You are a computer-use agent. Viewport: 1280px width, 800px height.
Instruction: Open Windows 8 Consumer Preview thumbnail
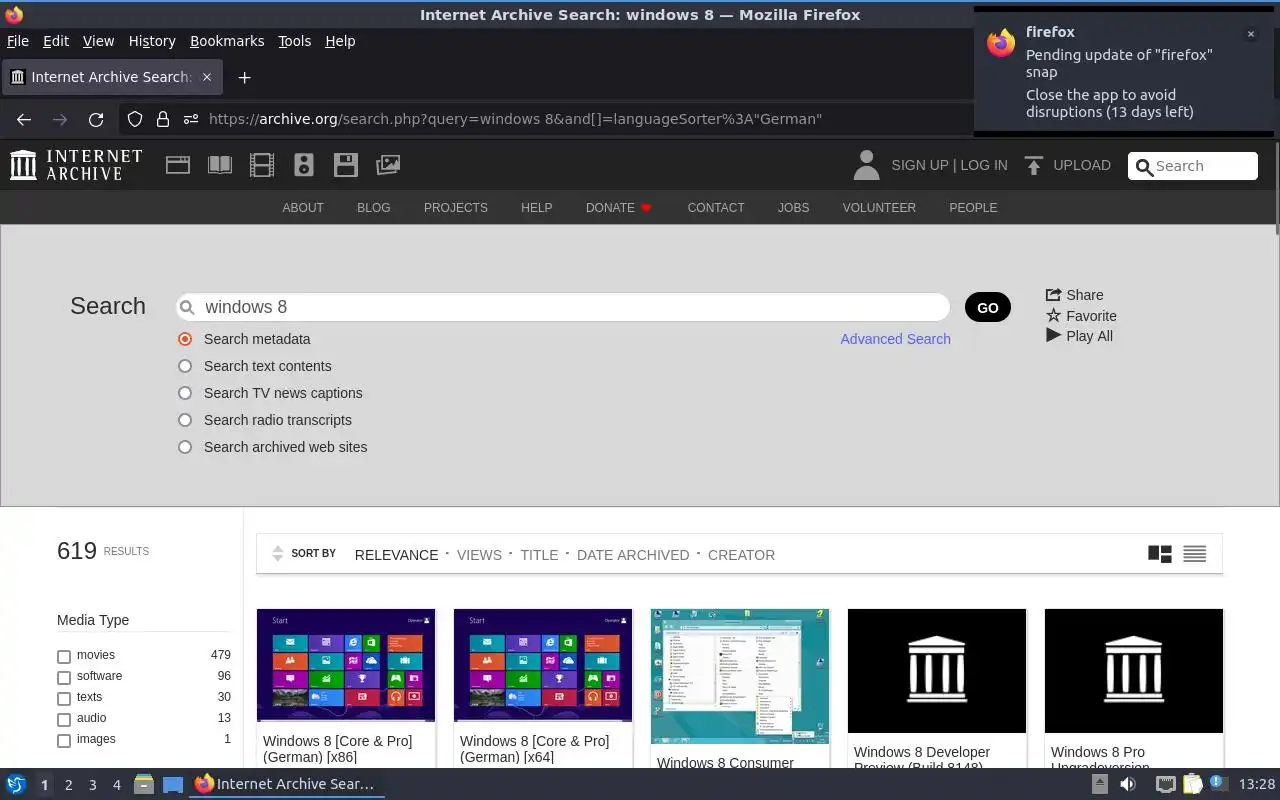(740, 676)
